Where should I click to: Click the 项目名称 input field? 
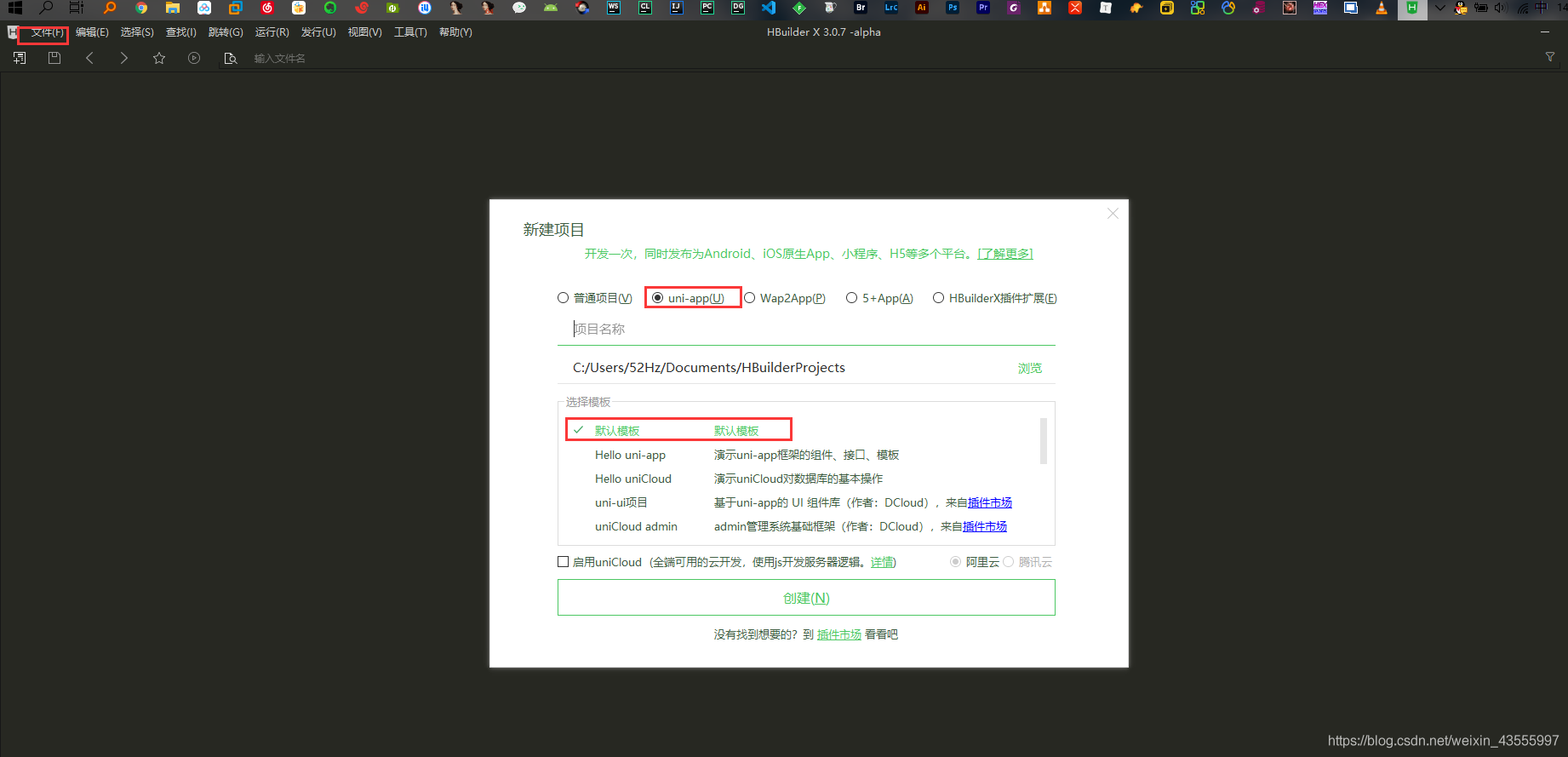coord(806,329)
